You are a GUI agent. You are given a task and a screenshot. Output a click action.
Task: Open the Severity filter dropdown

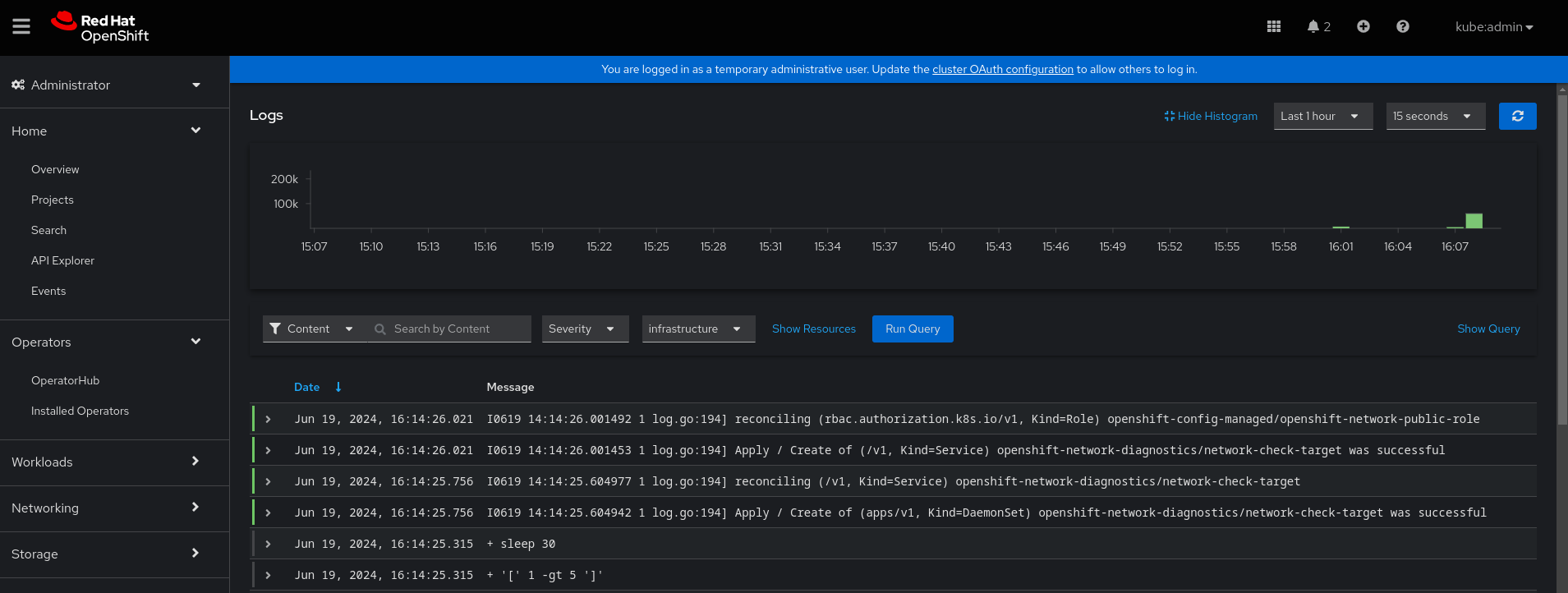pyautogui.click(x=585, y=329)
